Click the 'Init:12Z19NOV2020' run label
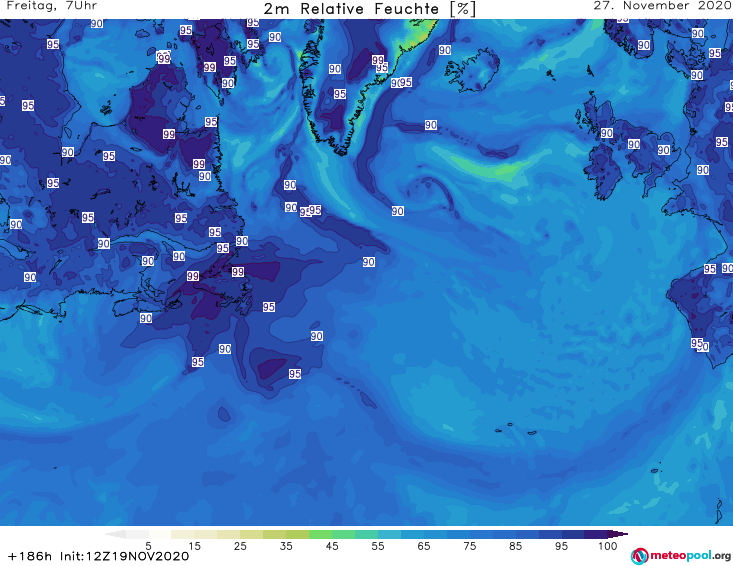Viewport: 733px width, 566px height. coord(124,556)
